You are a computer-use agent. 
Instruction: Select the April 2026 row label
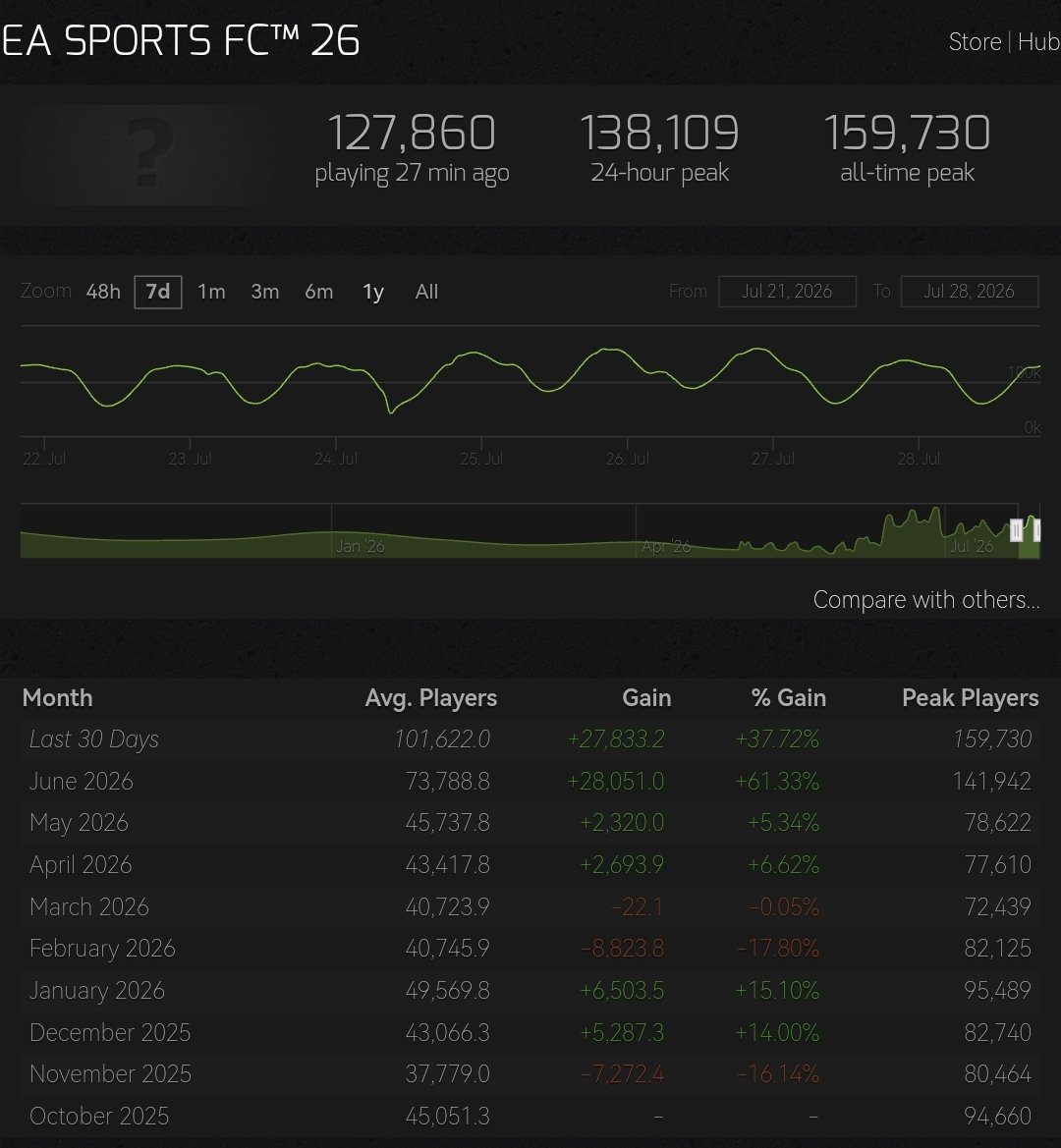click(x=81, y=864)
